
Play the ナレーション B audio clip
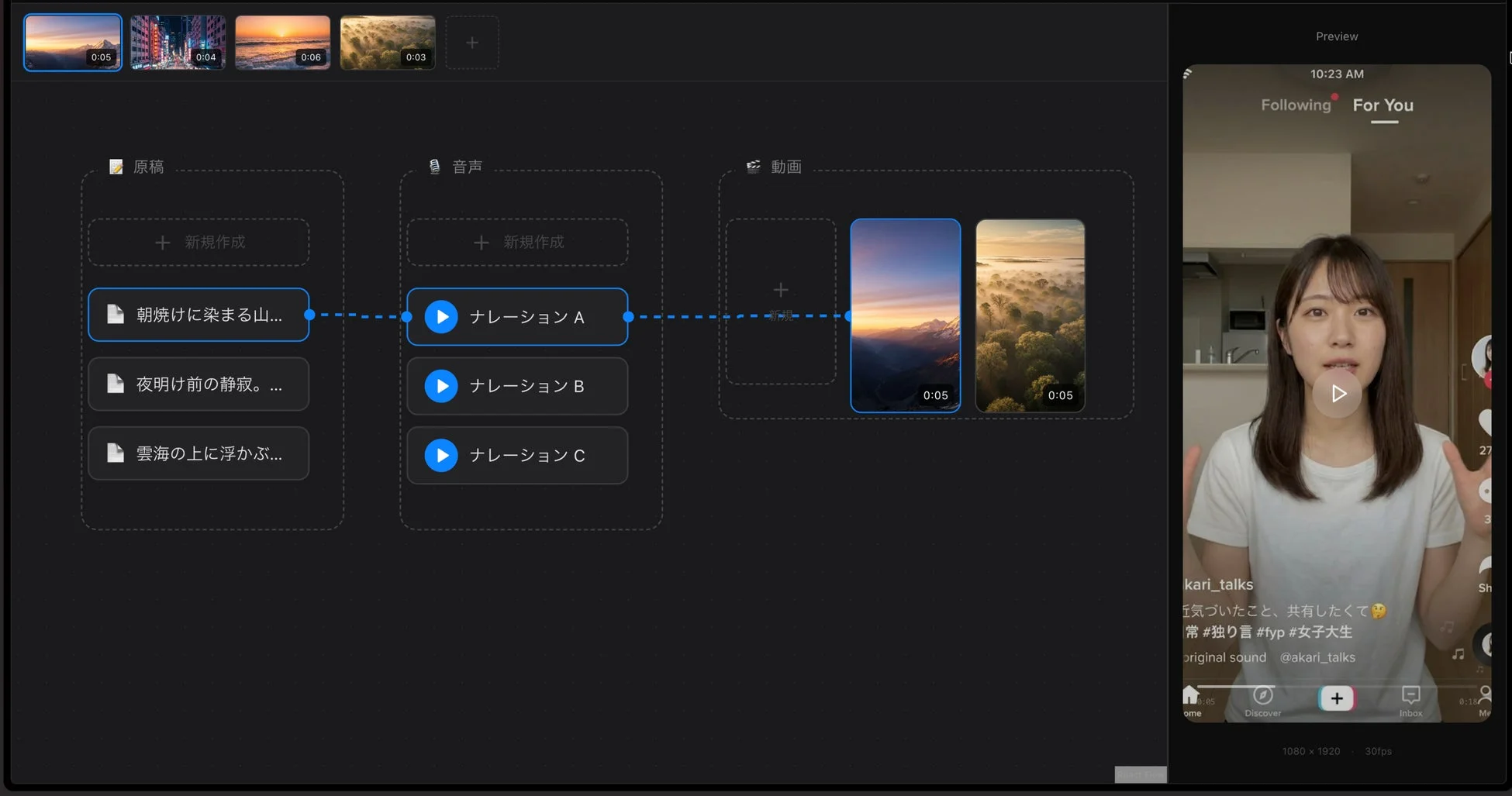[441, 386]
